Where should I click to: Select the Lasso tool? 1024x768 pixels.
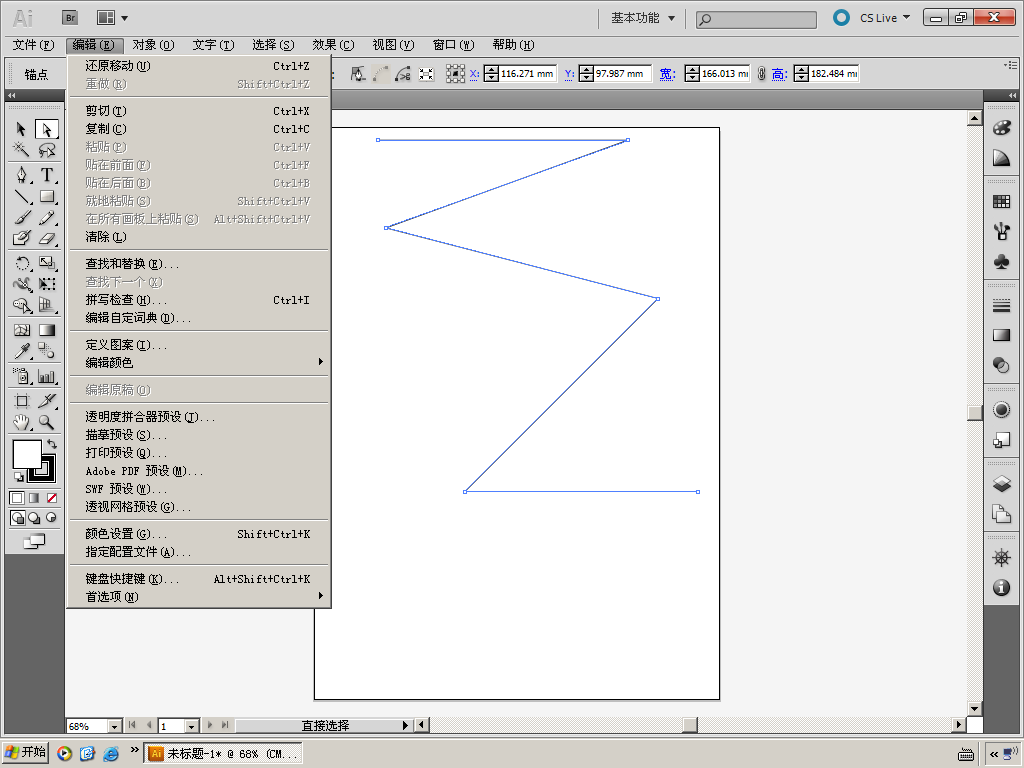coord(46,150)
